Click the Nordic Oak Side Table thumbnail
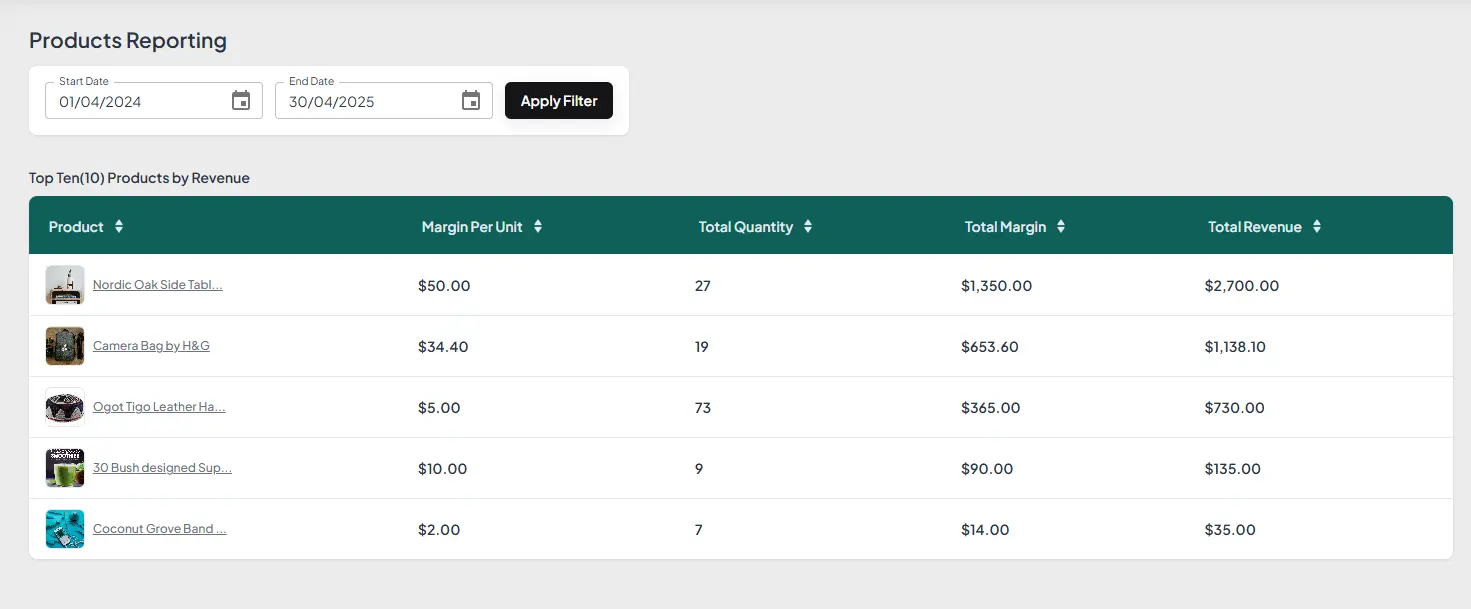The width and height of the screenshot is (1471, 609). (64, 285)
